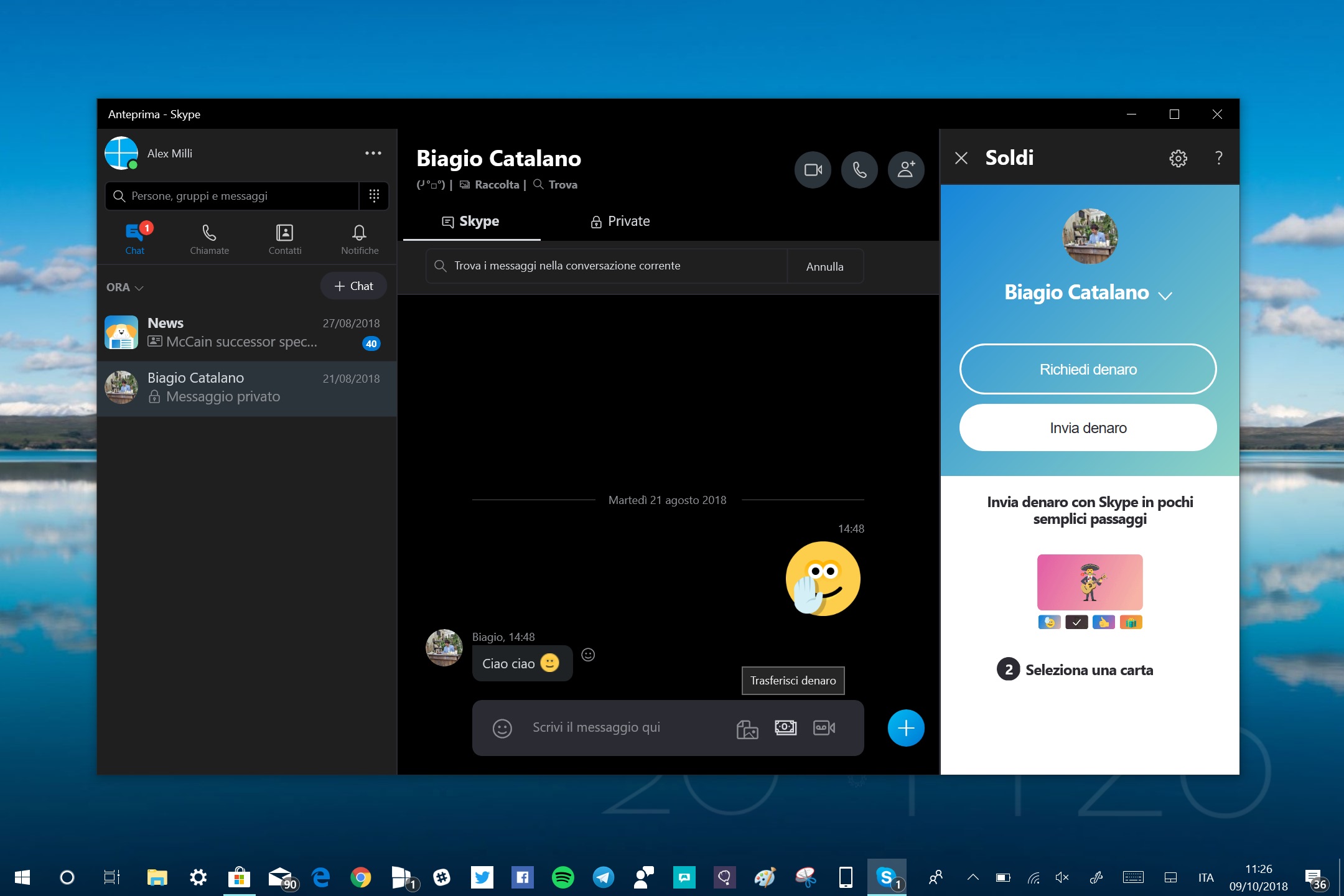The width and height of the screenshot is (1344, 896).
Task: Click Biagio's avatar next to message
Action: coord(444,648)
